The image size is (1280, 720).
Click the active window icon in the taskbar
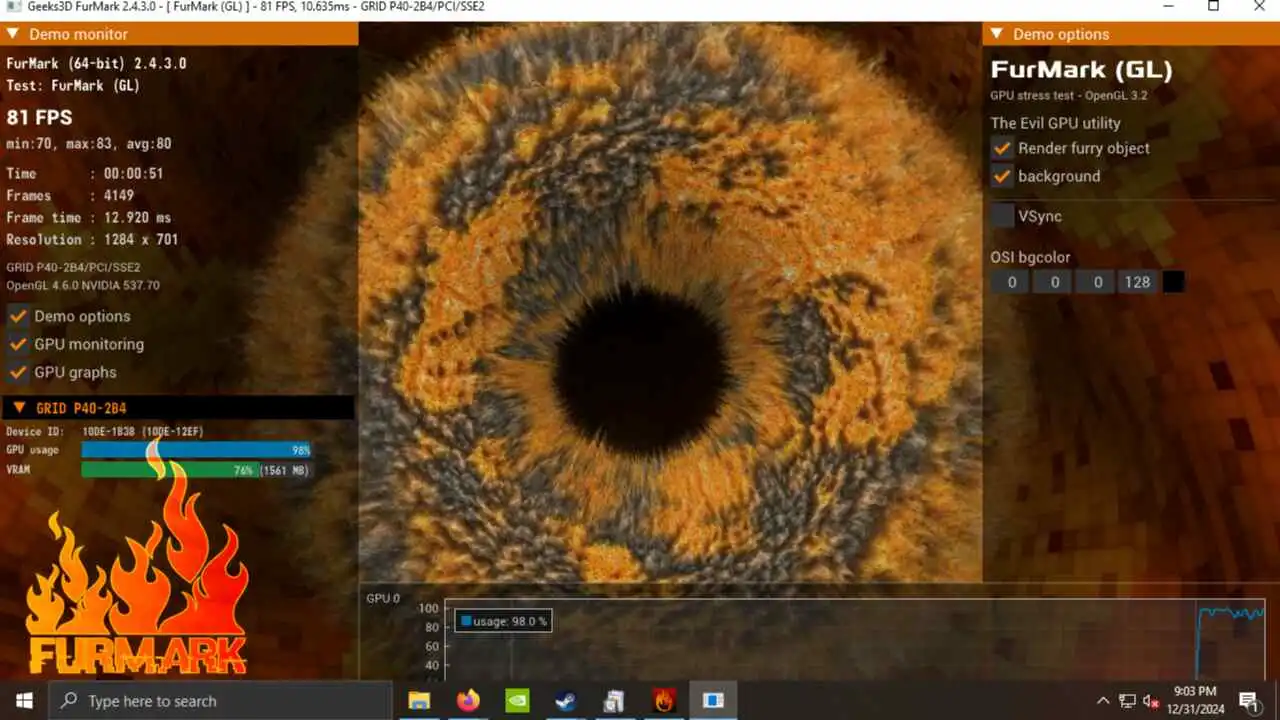tap(713, 701)
